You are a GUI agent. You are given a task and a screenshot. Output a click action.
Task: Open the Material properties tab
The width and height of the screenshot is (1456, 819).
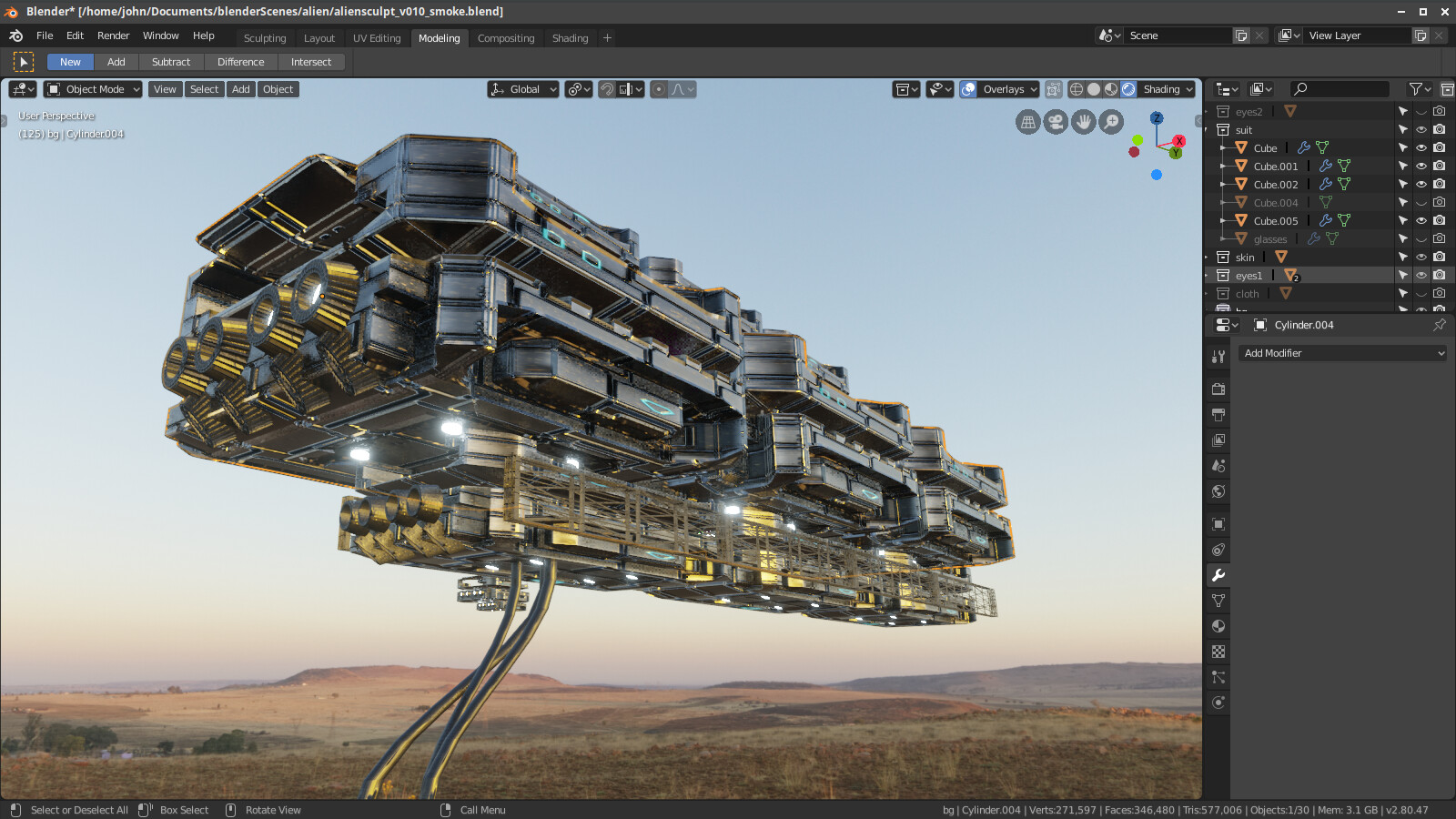[1218, 626]
